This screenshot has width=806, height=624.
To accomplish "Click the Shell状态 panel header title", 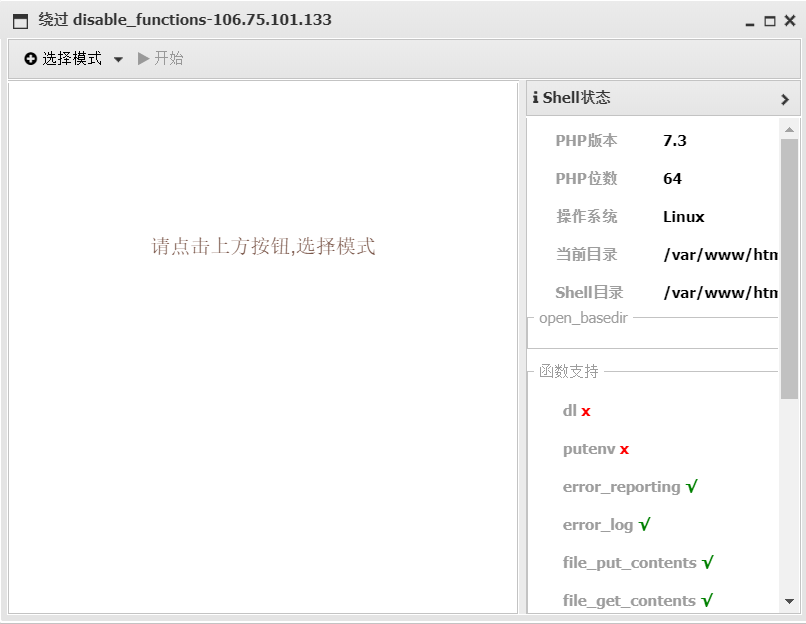I will click(x=576, y=97).
